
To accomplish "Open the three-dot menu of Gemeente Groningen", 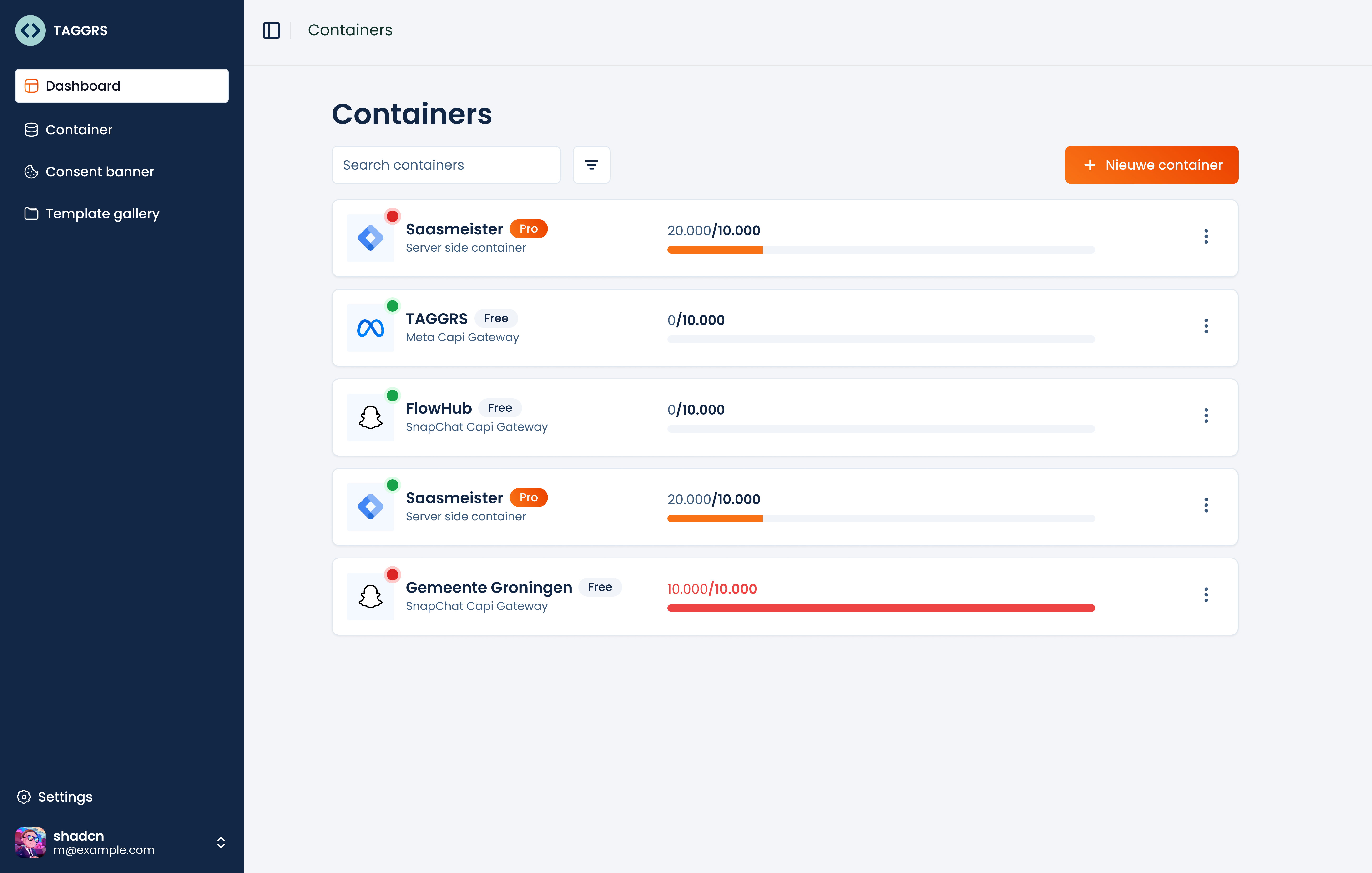I will point(1206,595).
